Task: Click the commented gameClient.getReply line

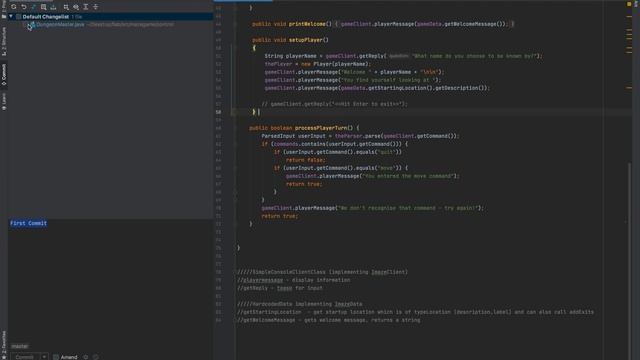Action: (335, 104)
